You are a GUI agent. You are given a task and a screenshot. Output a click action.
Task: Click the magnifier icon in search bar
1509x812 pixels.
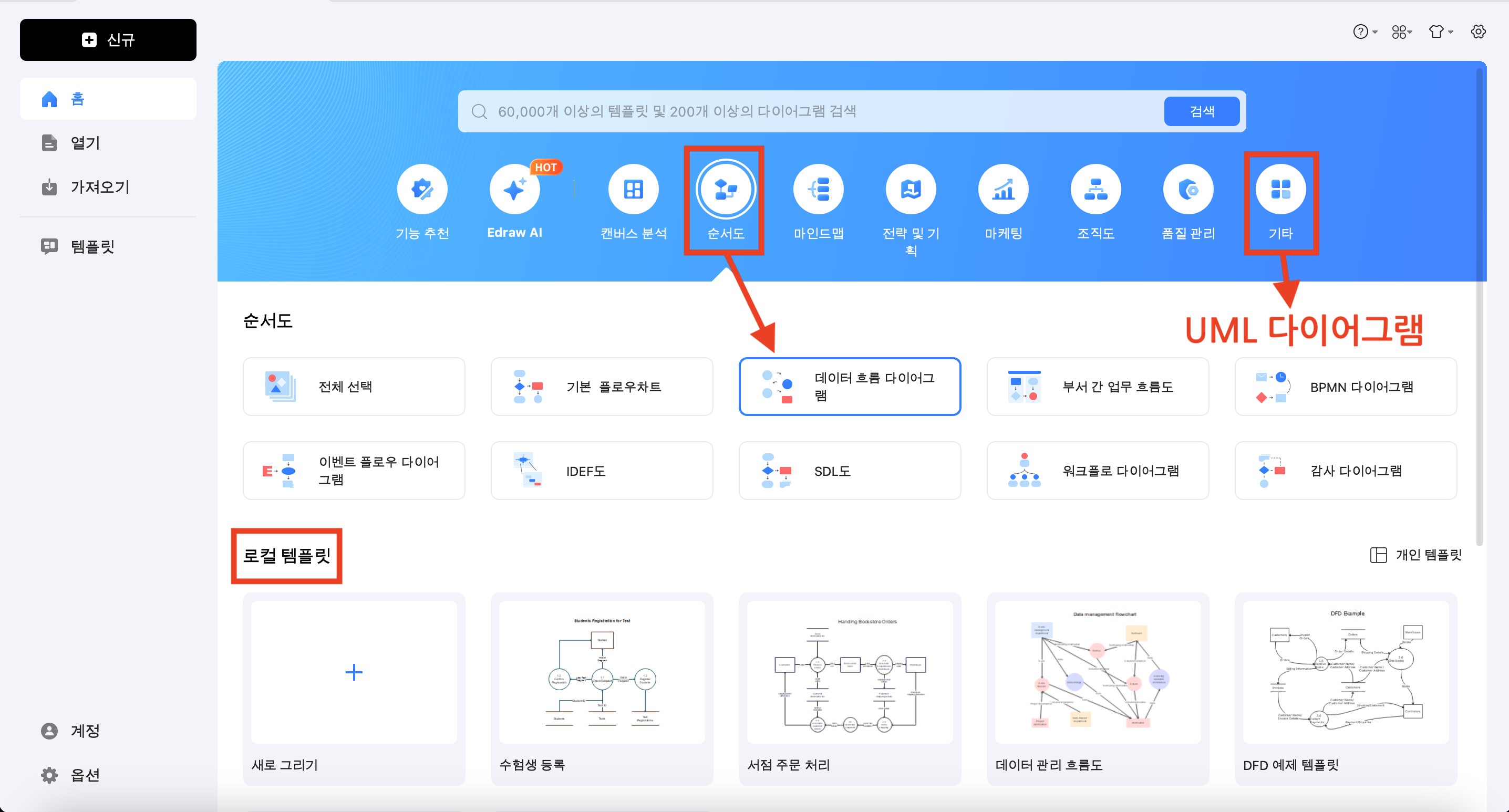[479, 111]
